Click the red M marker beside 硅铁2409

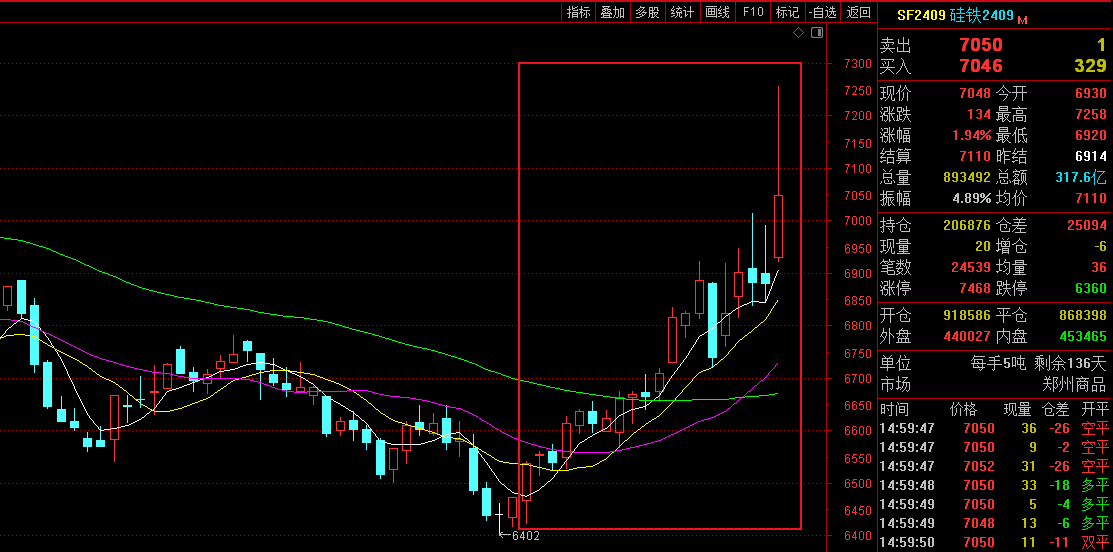coord(1023,18)
